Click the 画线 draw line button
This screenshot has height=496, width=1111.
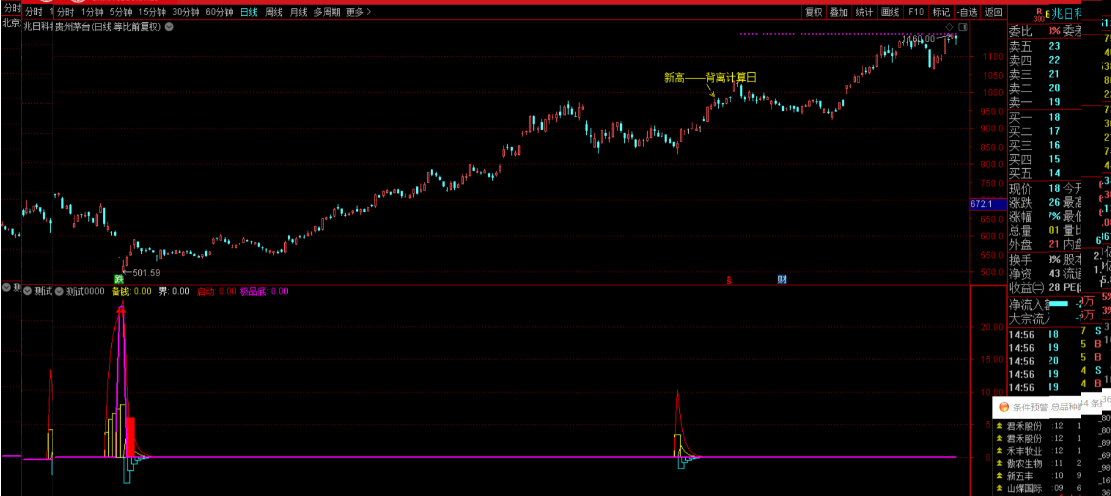pyautogui.click(x=889, y=12)
